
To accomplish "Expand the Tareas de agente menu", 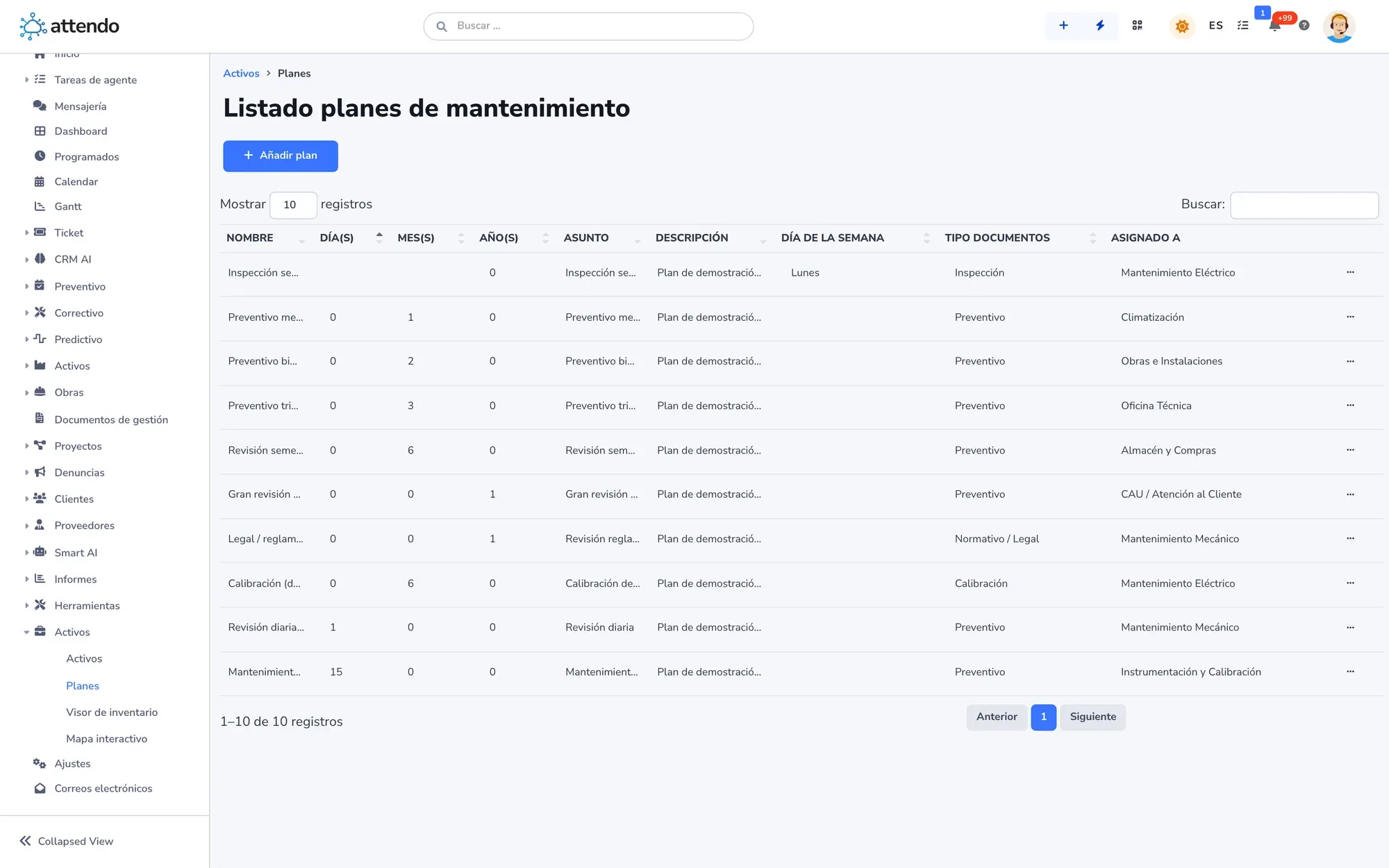I will (26, 80).
